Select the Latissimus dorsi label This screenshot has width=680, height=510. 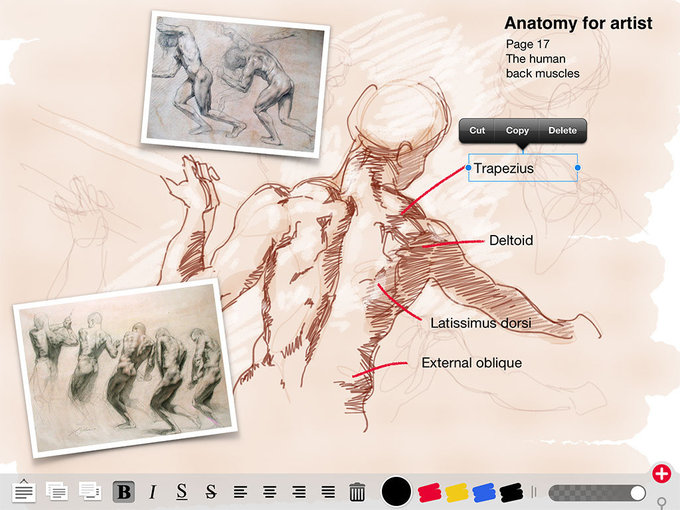[x=481, y=323]
